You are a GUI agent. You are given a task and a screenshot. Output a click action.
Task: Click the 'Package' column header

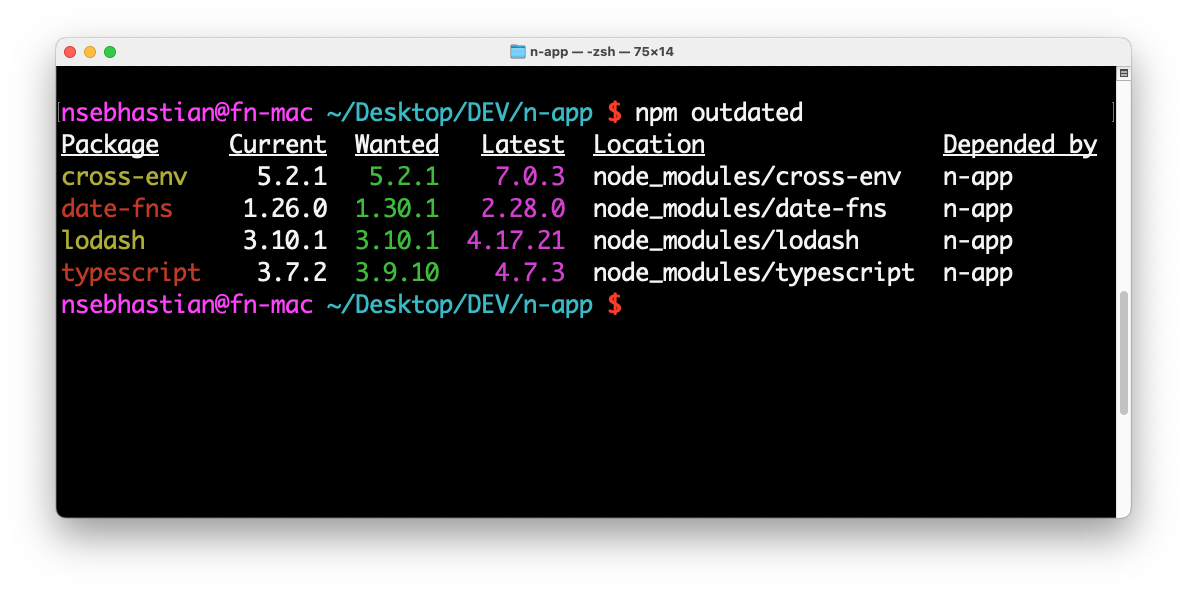coord(110,145)
